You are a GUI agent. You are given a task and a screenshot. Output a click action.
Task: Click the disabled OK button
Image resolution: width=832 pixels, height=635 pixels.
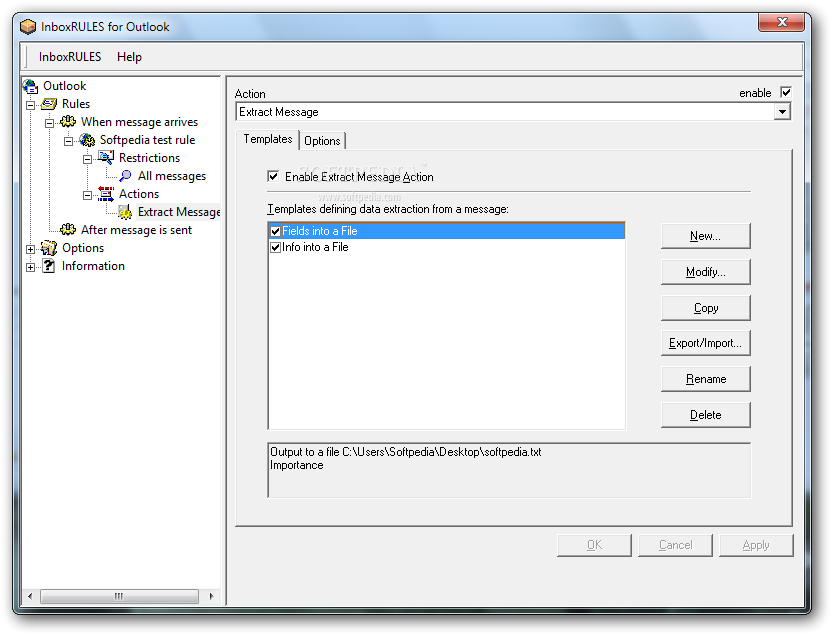click(x=594, y=545)
